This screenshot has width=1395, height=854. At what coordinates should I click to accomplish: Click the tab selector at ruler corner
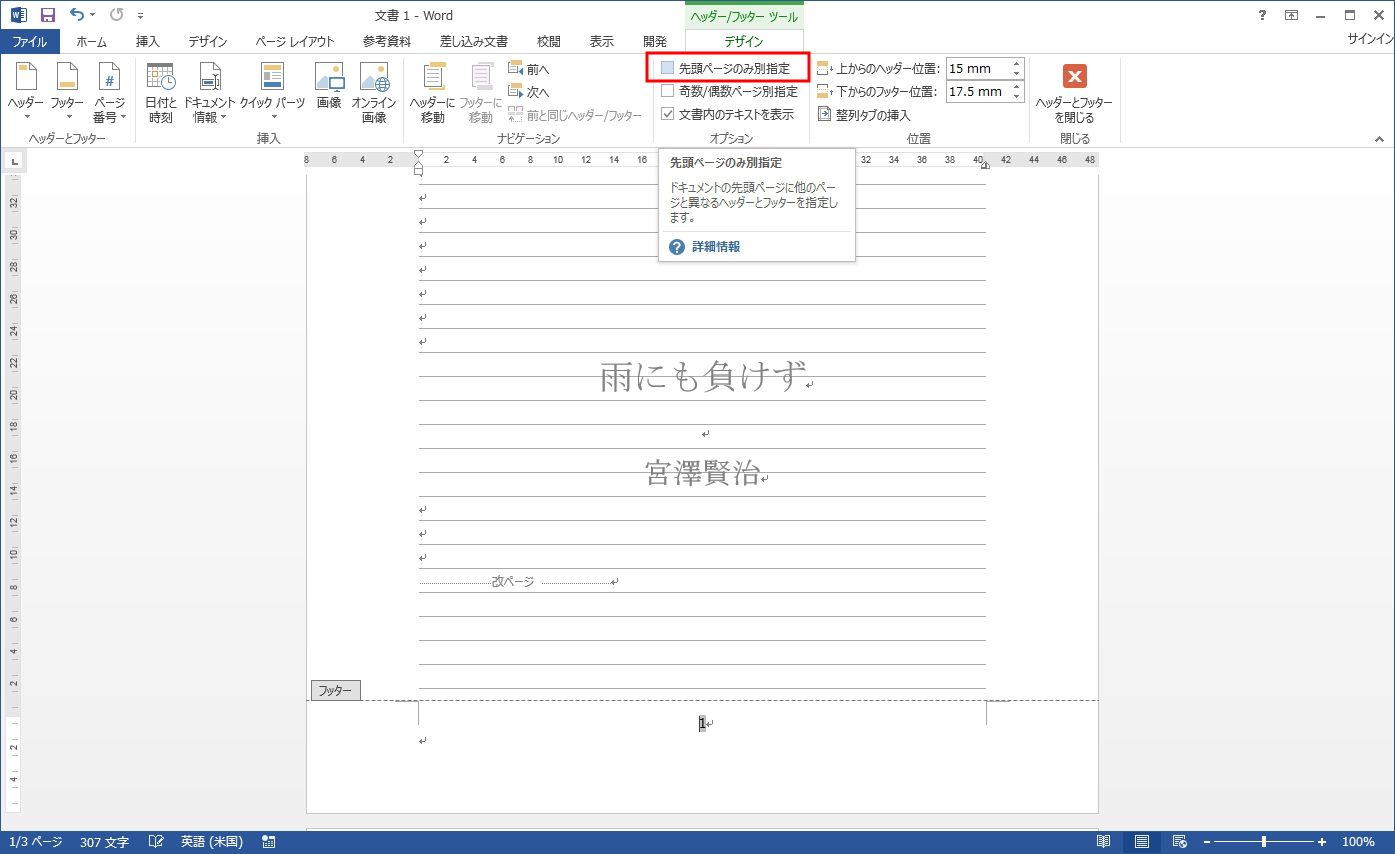[x=15, y=162]
